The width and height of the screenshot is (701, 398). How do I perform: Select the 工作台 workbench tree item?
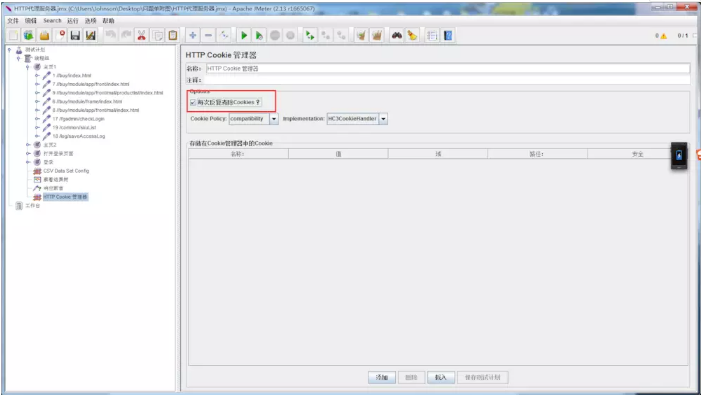(x=33, y=206)
